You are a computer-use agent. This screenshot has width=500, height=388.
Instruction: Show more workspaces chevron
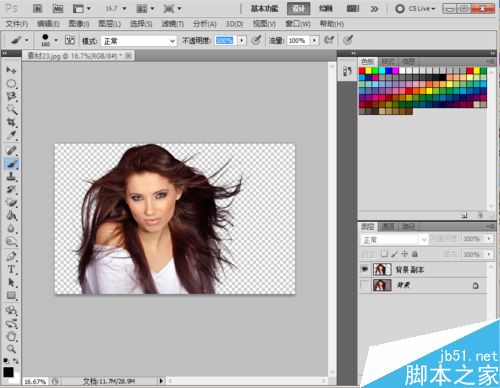pyautogui.click(x=374, y=9)
